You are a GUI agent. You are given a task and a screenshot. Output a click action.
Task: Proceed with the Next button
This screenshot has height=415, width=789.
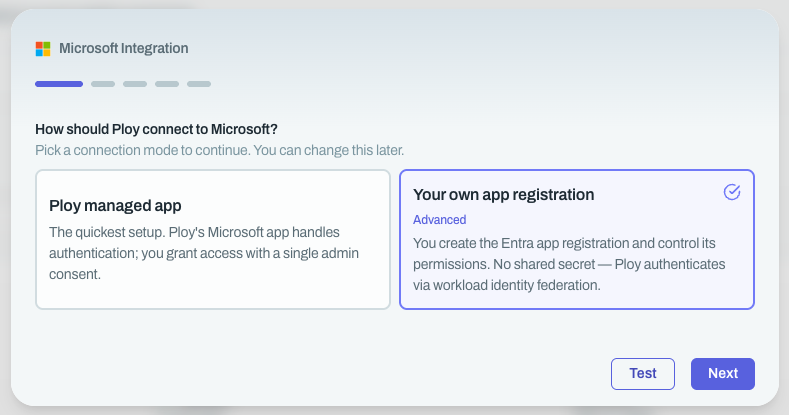click(x=723, y=374)
